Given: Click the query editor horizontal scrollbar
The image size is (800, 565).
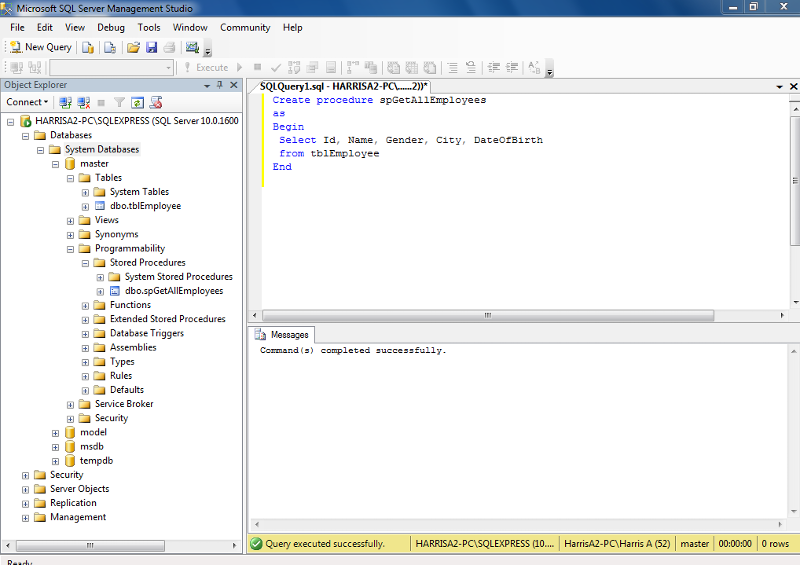Looking at the screenshot, I should [488, 315].
